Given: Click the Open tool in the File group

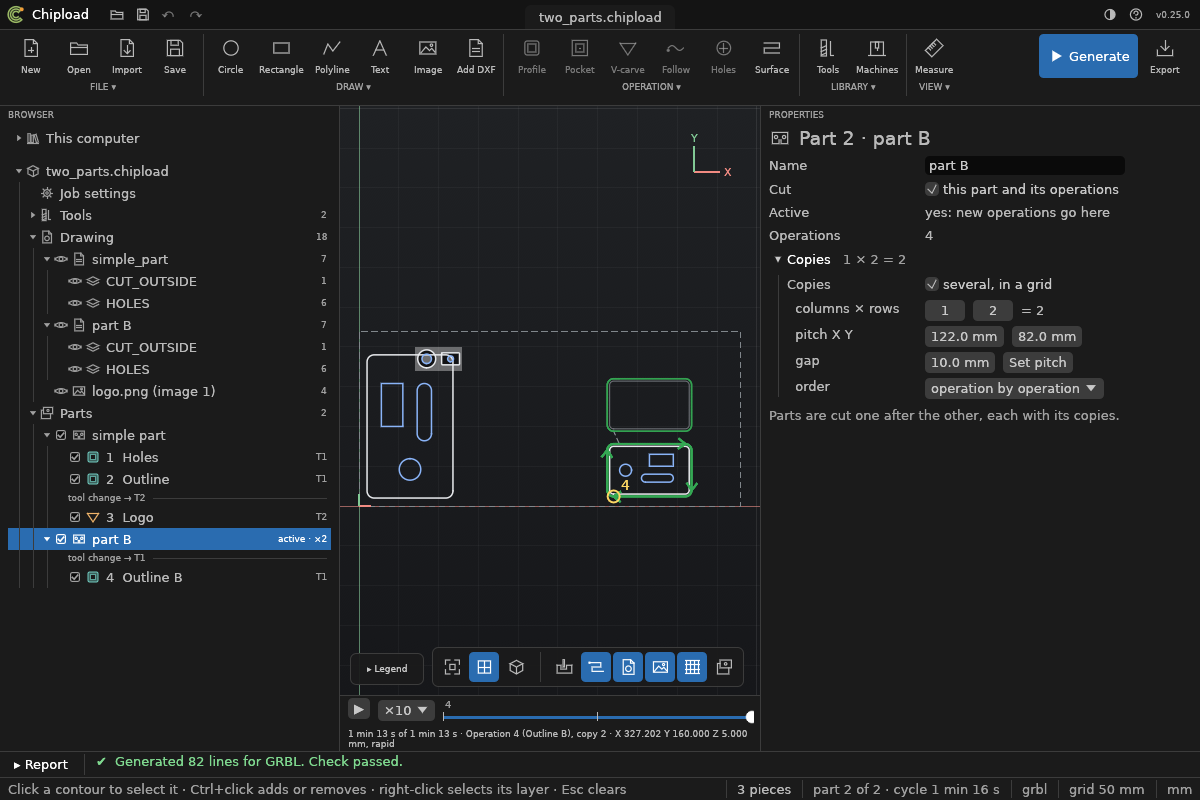Looking at the screenshot, I should (79, 56).
